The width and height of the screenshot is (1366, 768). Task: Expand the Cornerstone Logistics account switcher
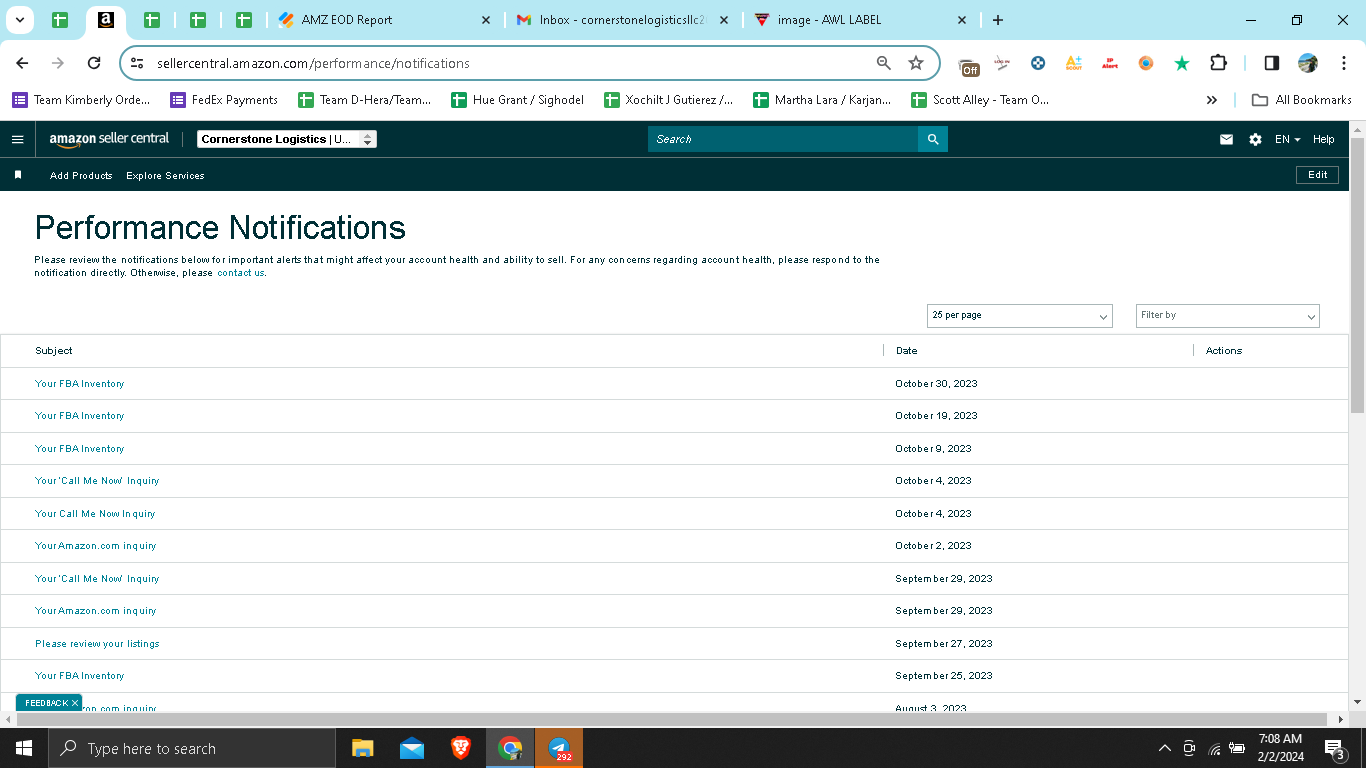[286, 139]
